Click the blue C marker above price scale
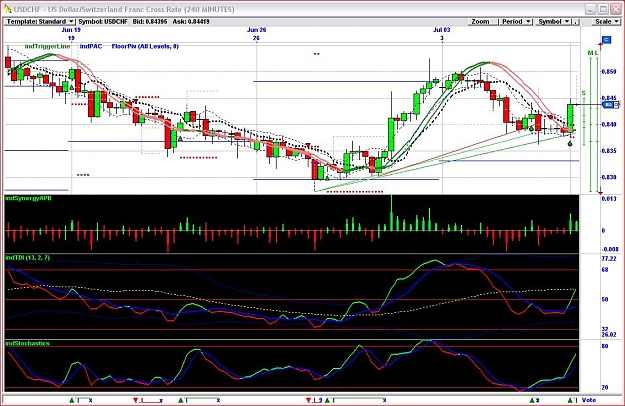625x406 pixels. (x=606, y=39)
